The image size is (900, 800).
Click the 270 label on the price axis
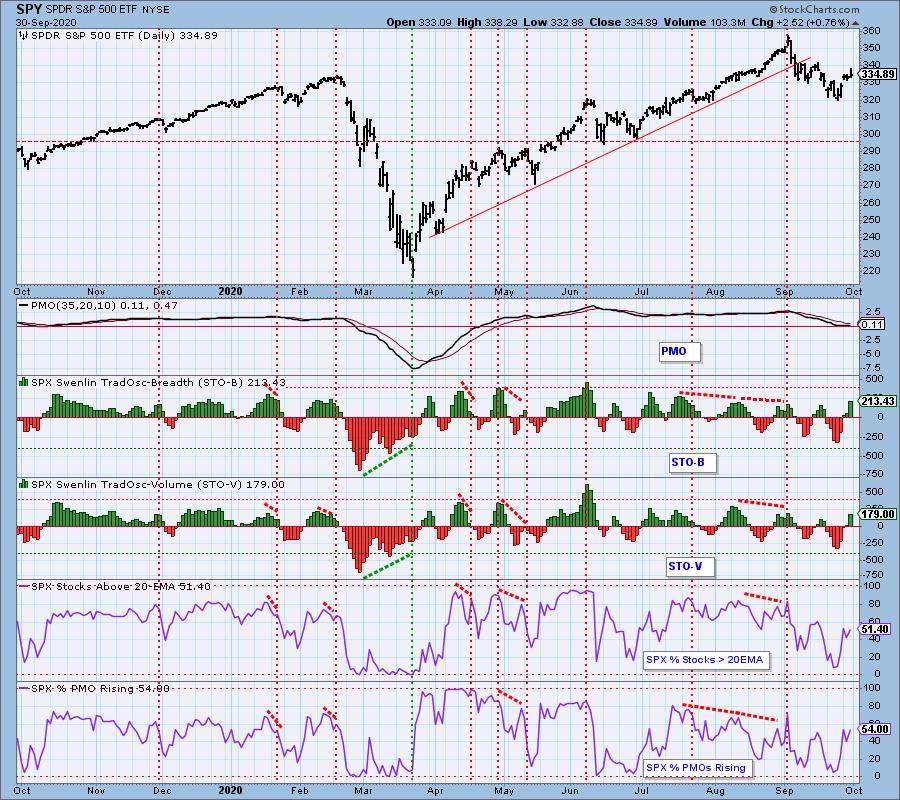coord(871,185)
